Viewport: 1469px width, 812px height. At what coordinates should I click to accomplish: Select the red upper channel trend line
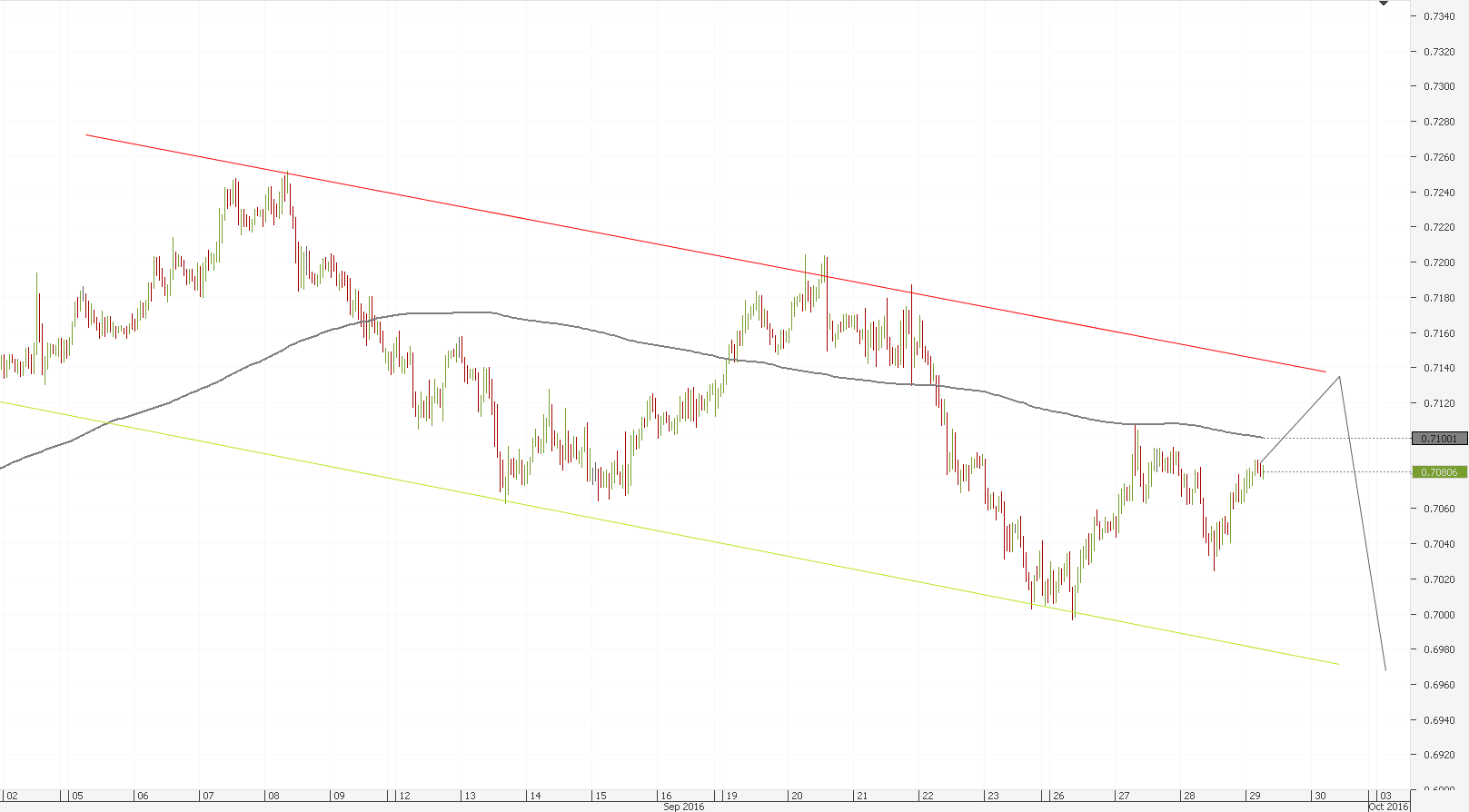(x=705, y=253)
